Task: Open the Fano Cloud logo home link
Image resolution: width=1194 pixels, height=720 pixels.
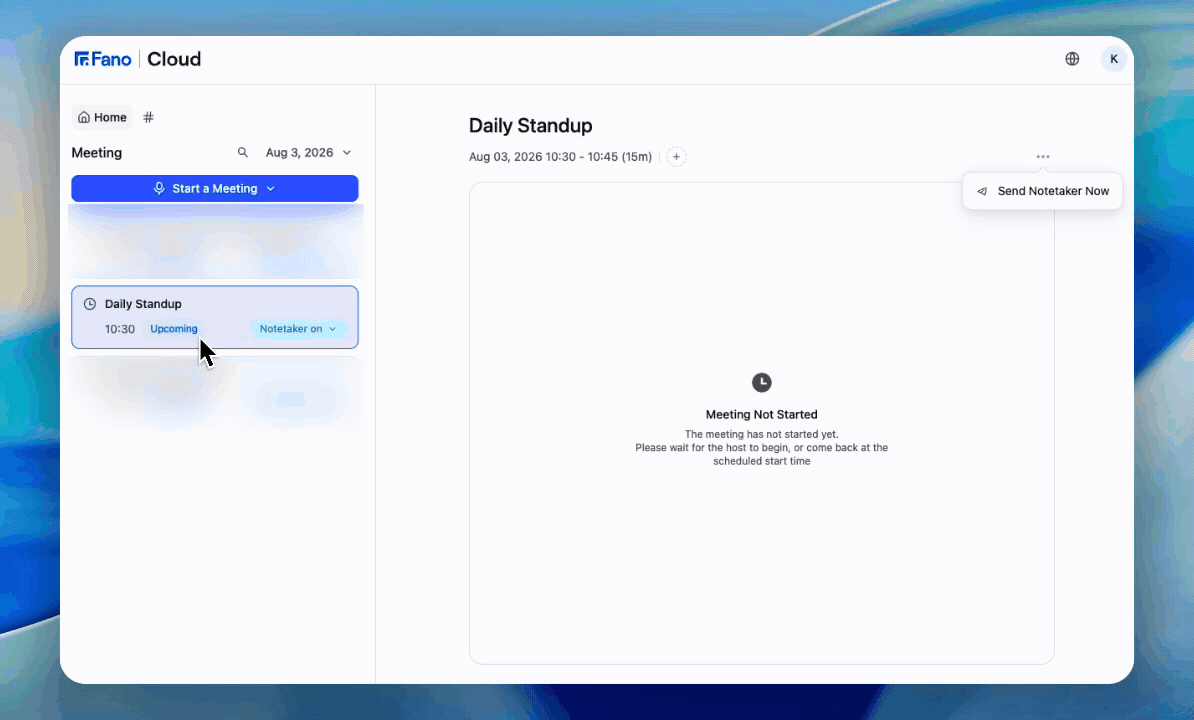Action: 138,59
